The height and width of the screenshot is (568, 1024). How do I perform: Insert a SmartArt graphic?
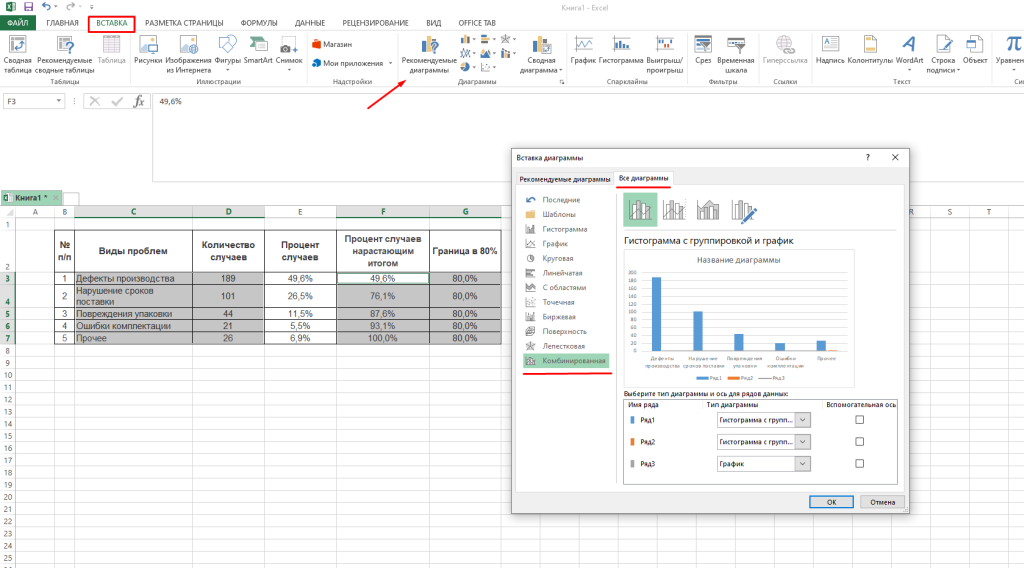[258, 50]
